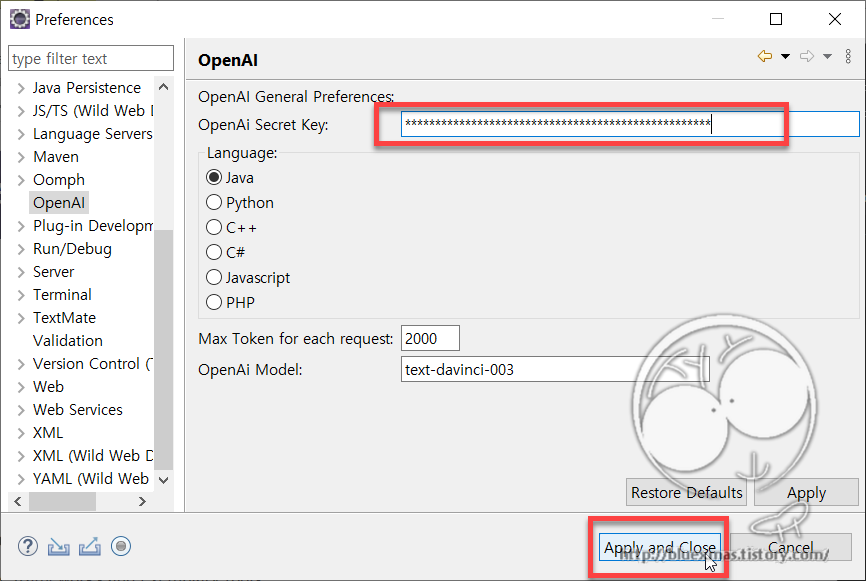Select Maven in the preferences tree

[56, 157]
